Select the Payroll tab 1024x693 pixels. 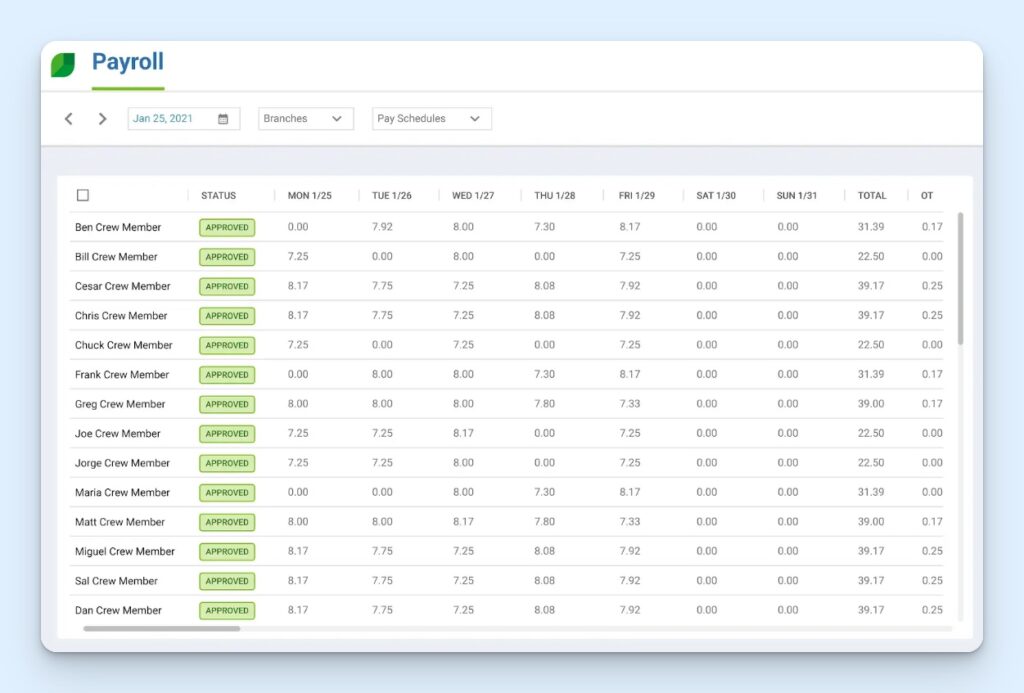tap(128, 62)
